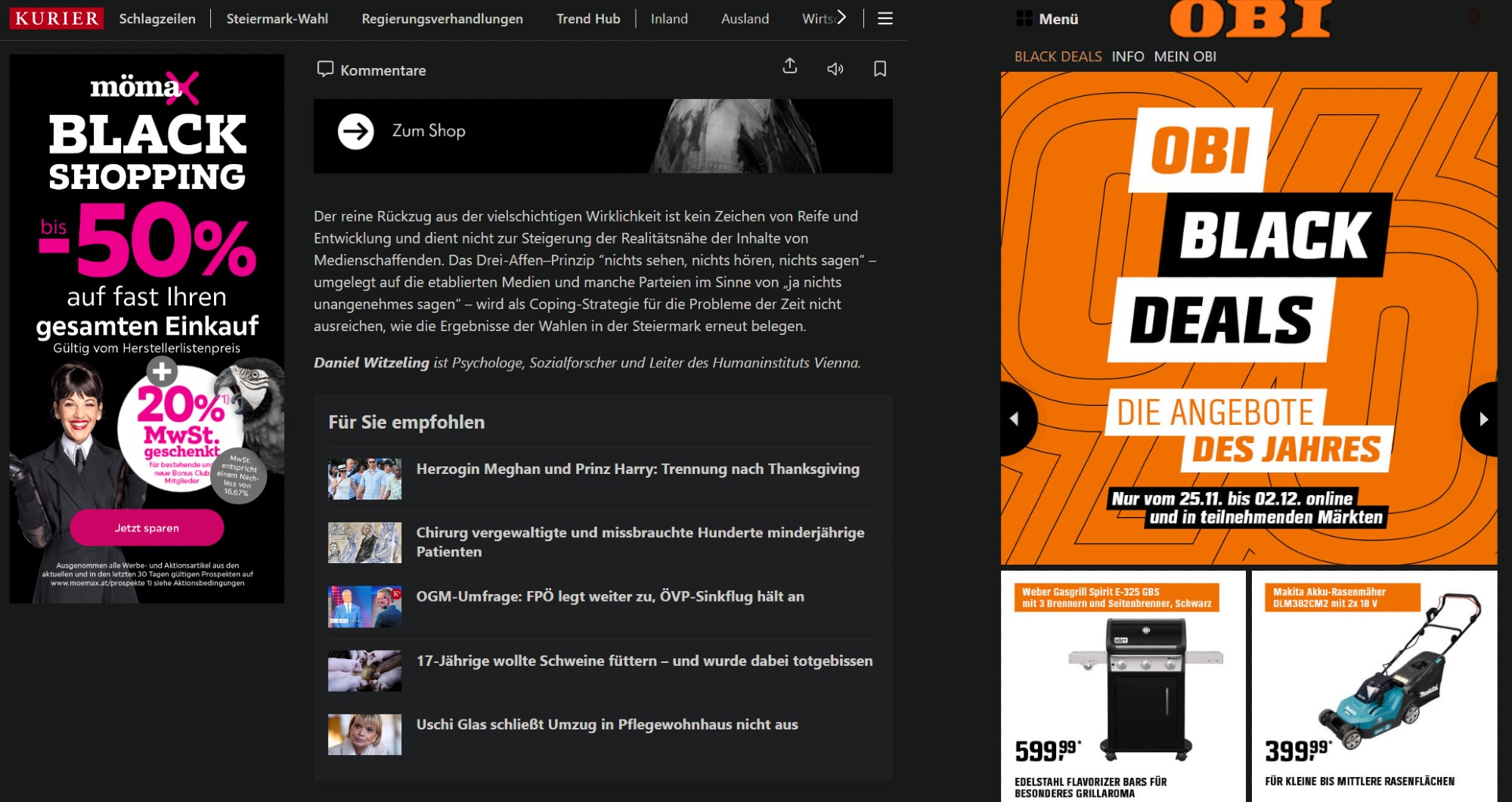Click the Kurier logo
The width and height of the screenshot is (1512, 802).
(x=57, y=18)
